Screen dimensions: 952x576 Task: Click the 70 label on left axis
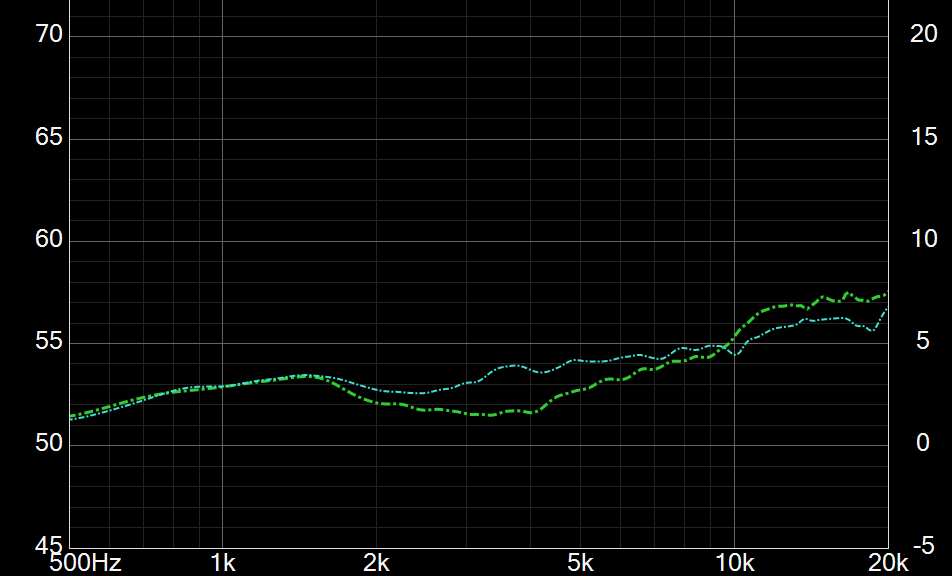click(49, 34)
